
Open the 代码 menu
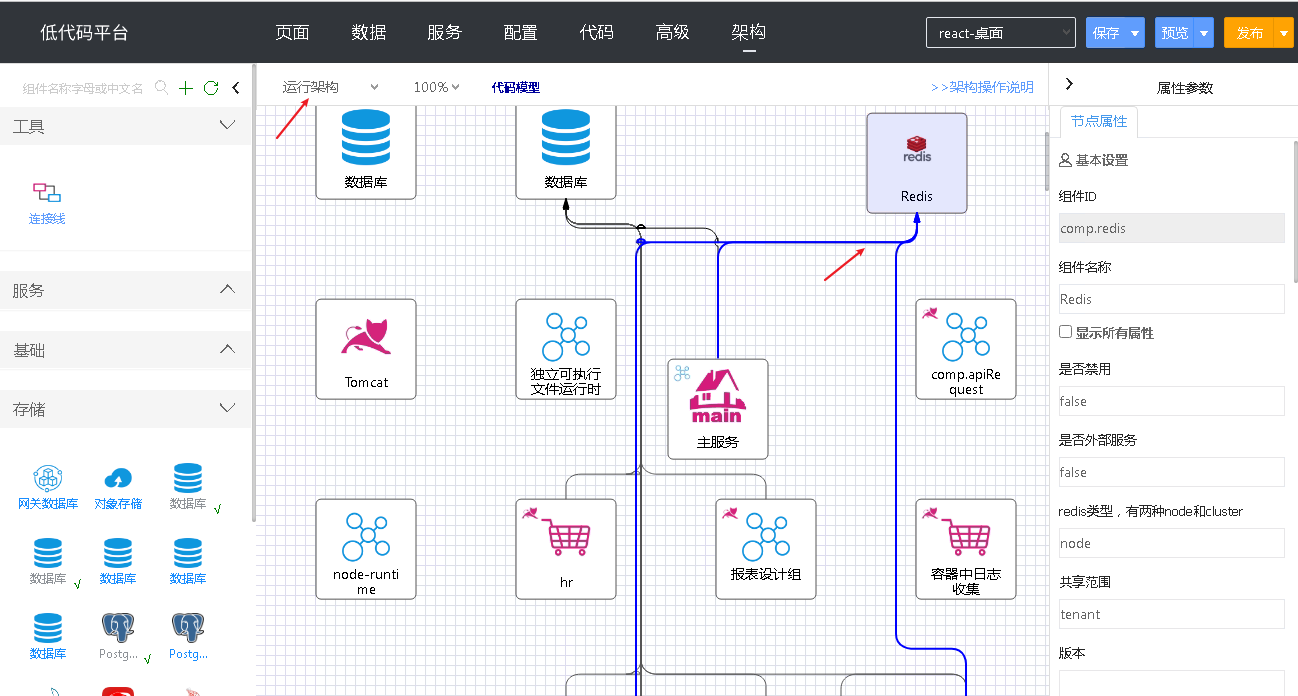(596, 32)
